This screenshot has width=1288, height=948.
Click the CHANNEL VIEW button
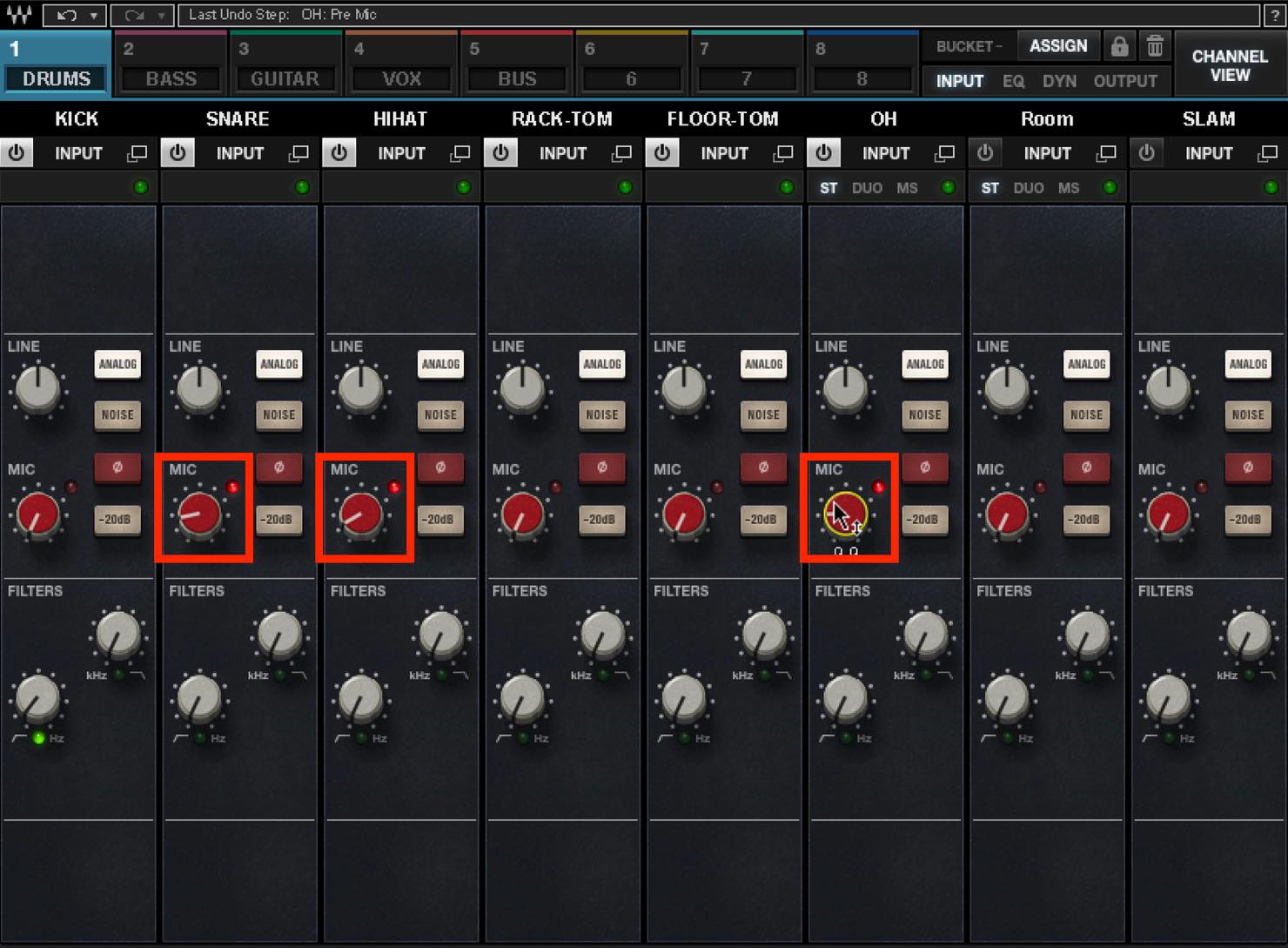(x=1230, y=65)
